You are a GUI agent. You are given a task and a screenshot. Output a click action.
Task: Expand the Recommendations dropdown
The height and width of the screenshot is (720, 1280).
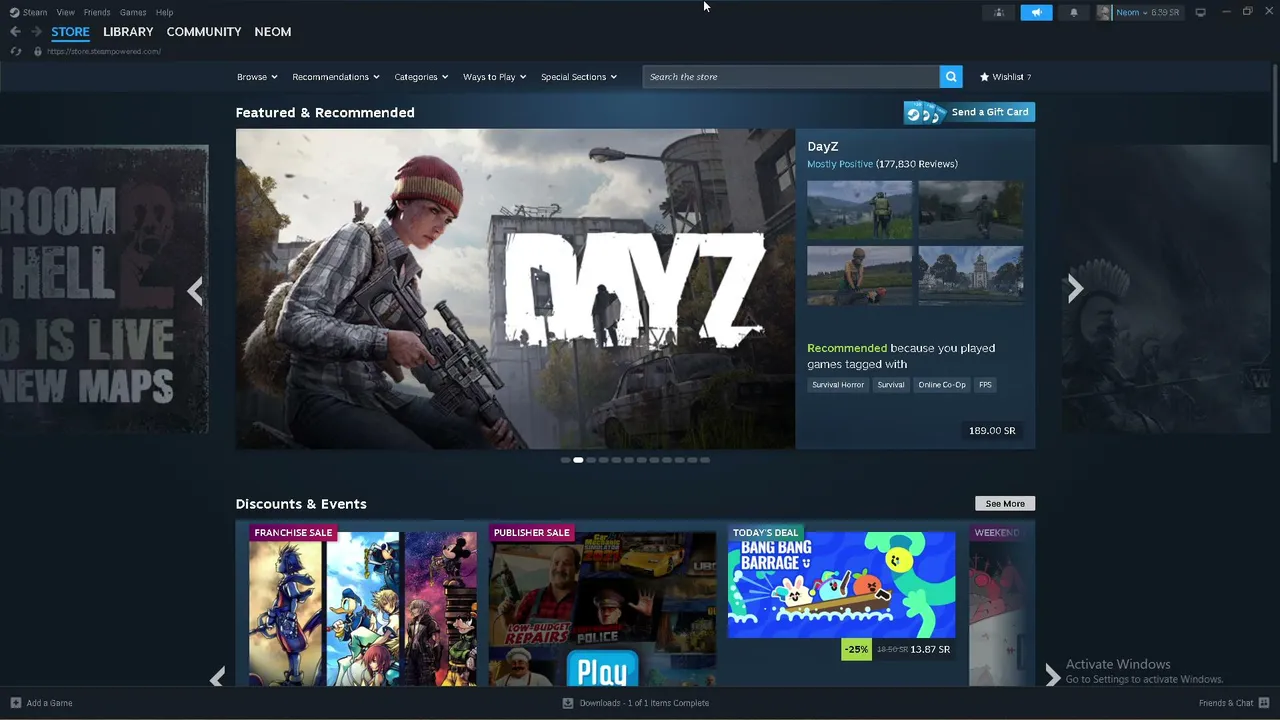pyautogui.click(x=336, y=77)
